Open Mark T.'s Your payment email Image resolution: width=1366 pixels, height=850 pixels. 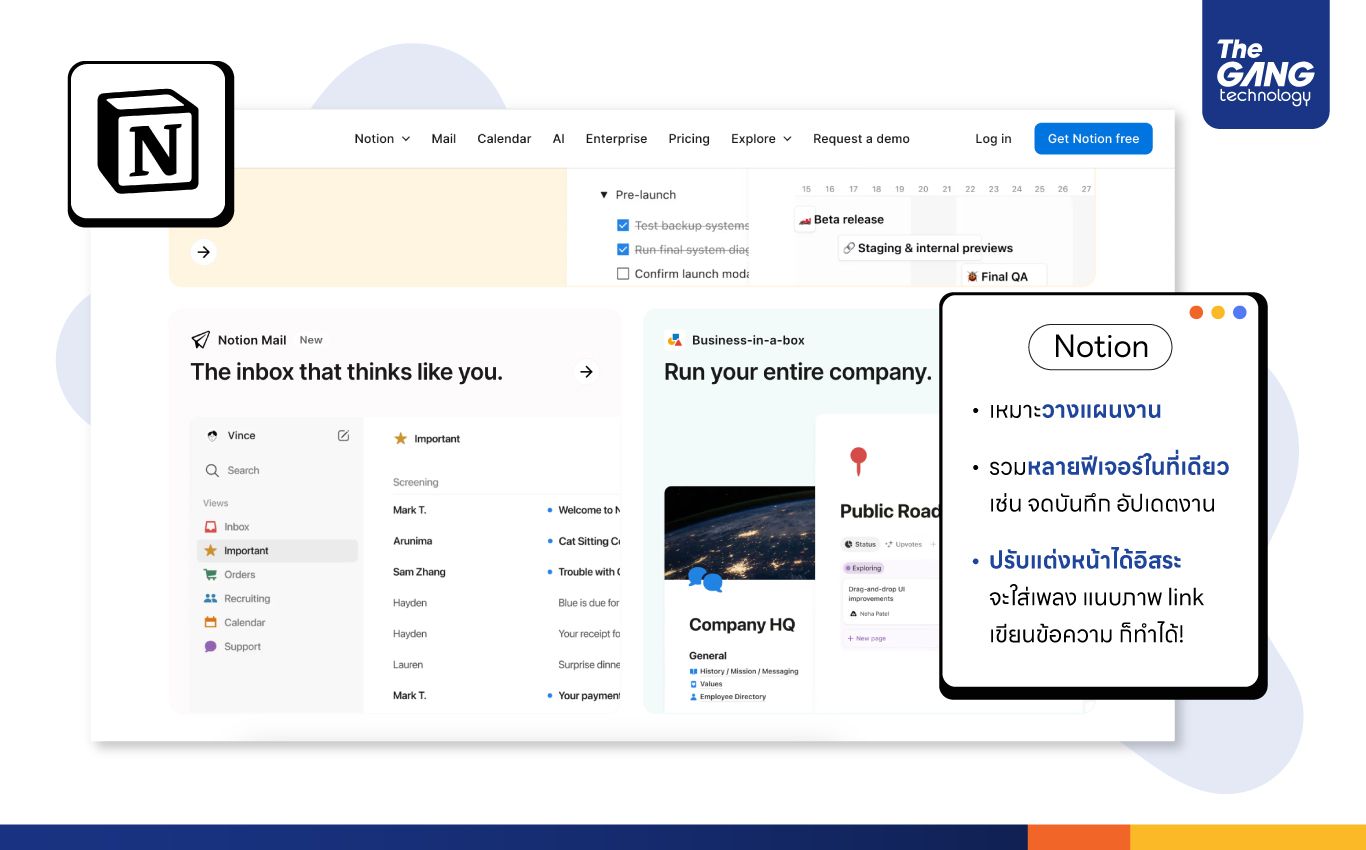(x=506, y=696)
